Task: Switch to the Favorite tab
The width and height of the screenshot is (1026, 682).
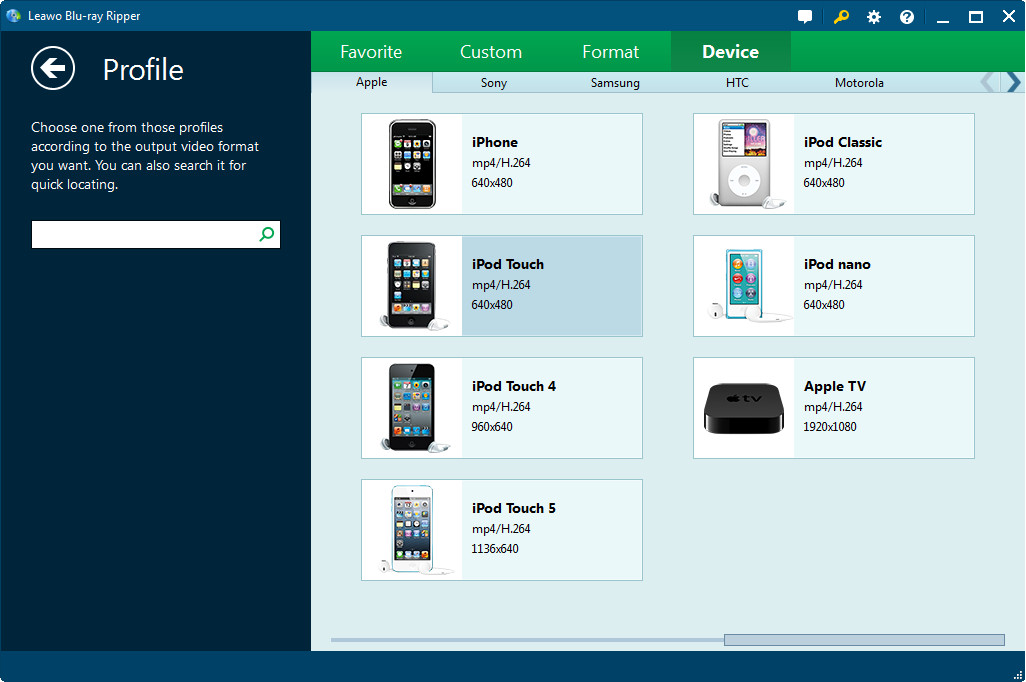Action: coord(371,52)
